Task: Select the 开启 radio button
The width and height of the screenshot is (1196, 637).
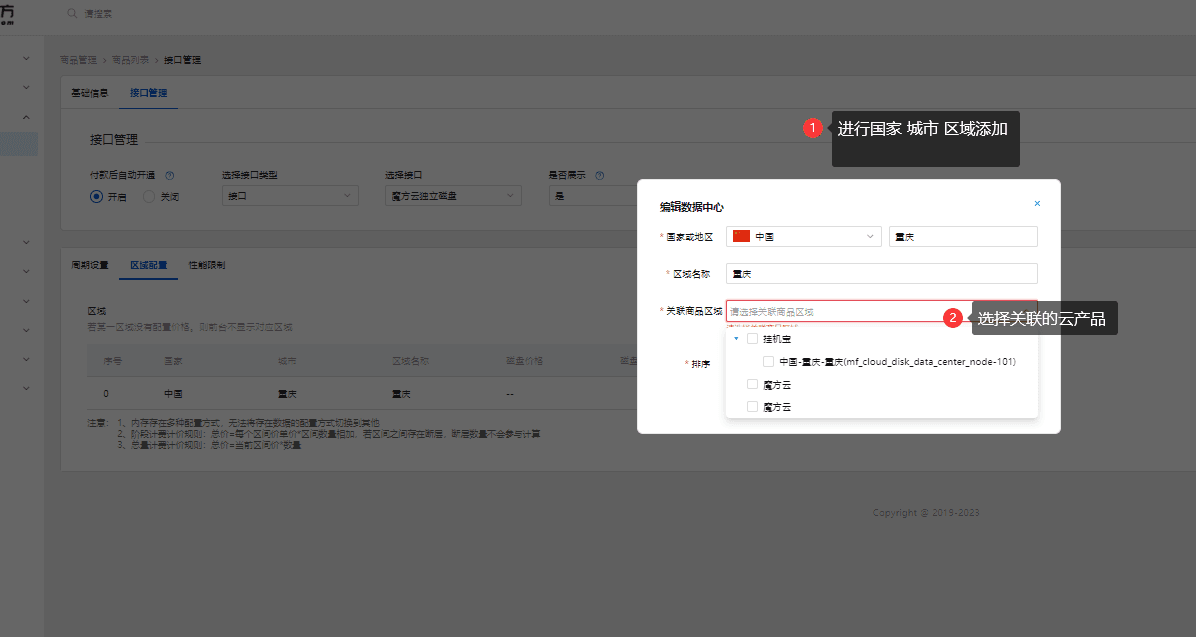Action: 96,197
